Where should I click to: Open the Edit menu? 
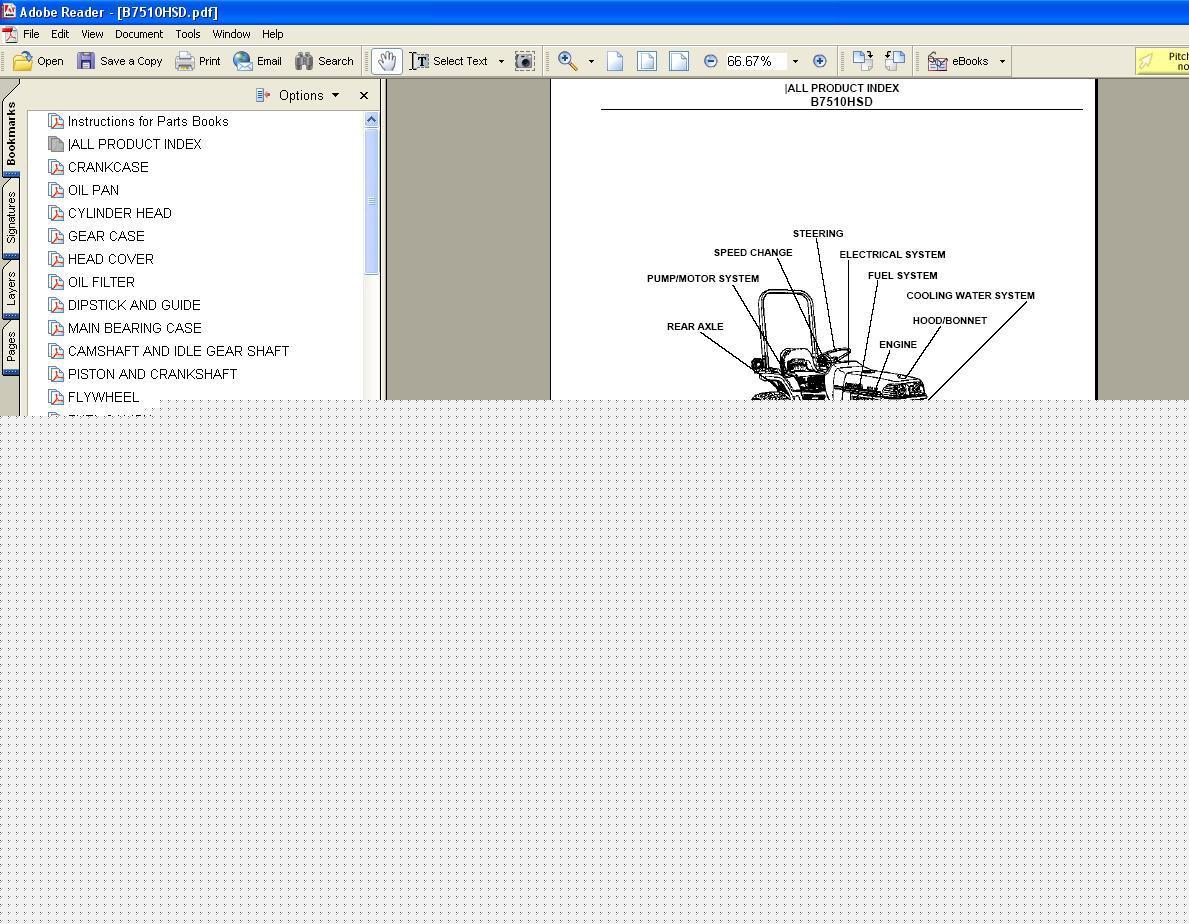pos(60,34)
